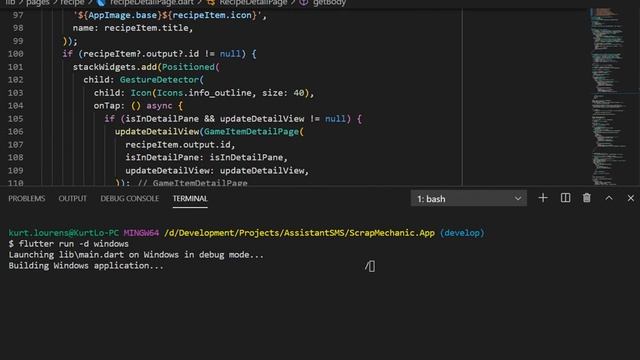The width and height of the screenshot is (640, 360).
Task: Click breadcrumb 'recipeDetailPage.dart'
Action: 151,3
